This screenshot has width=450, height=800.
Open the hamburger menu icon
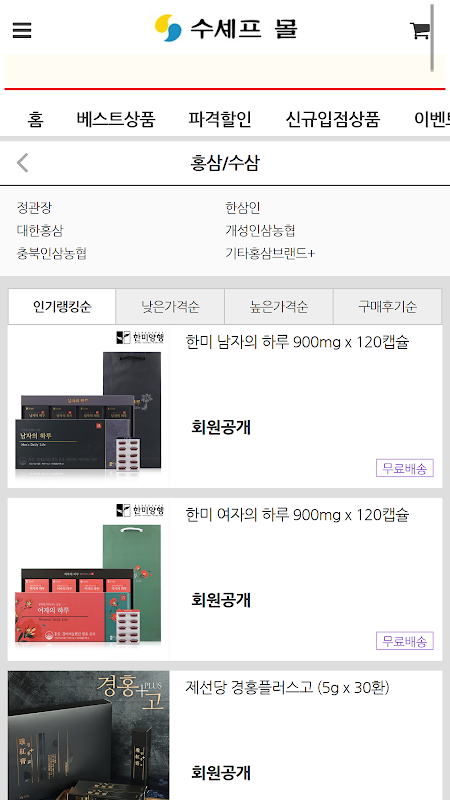(x=22, y=31)
